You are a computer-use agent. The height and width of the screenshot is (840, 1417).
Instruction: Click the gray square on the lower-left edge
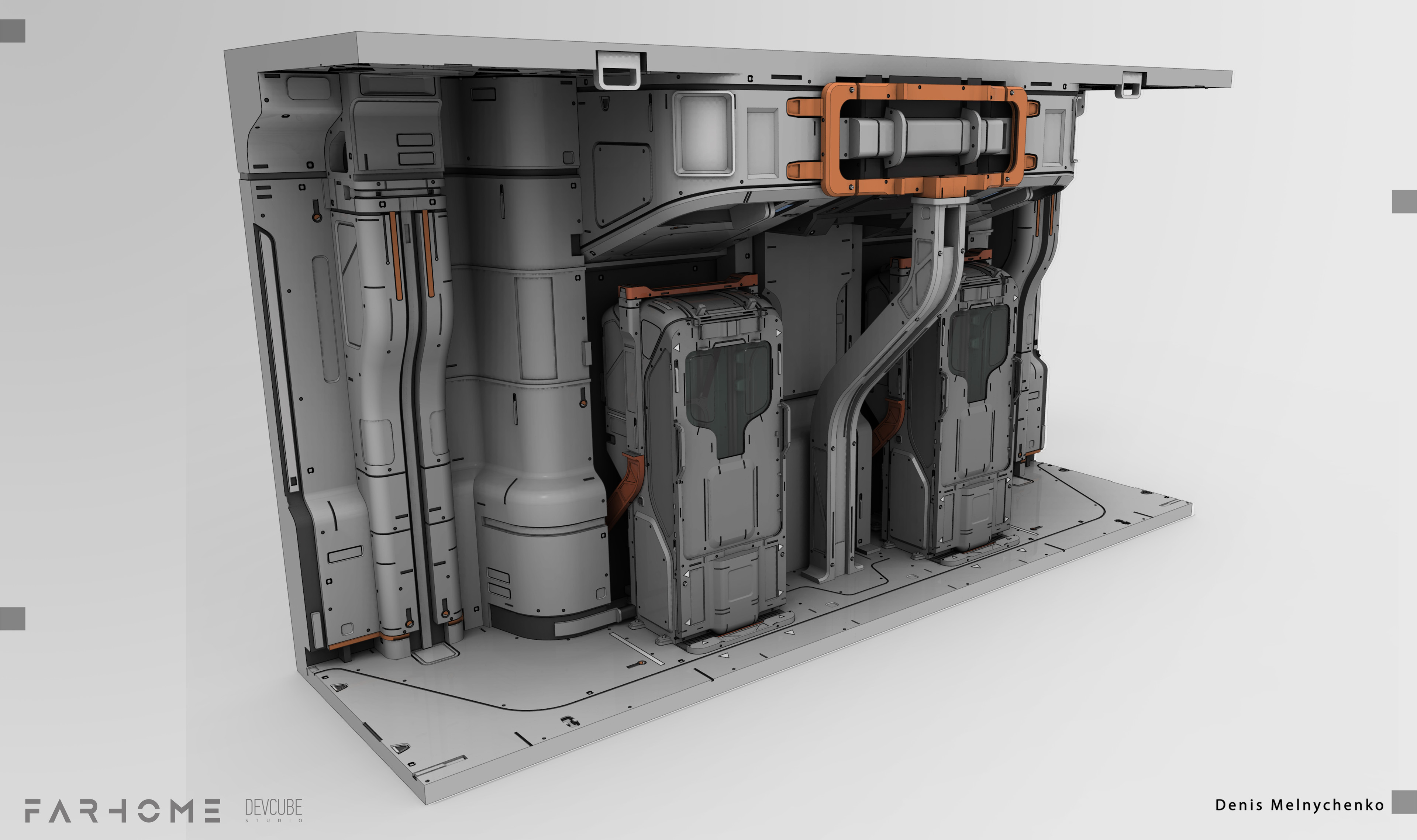[13, 618]
